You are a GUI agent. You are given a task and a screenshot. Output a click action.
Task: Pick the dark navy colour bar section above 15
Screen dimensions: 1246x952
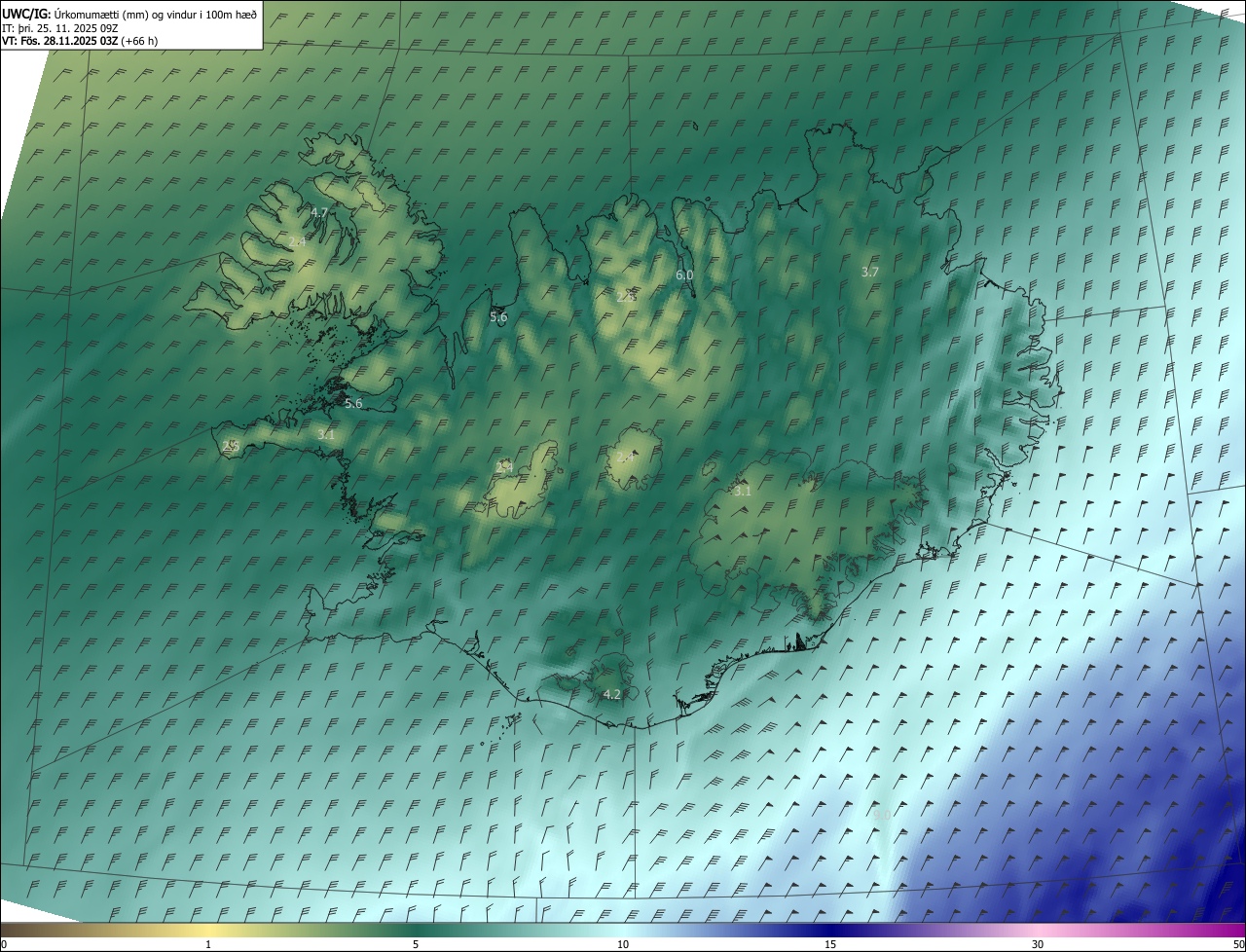[830, 930]
